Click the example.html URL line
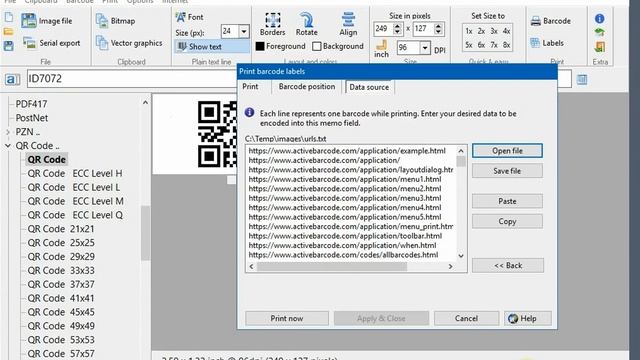Screen dimensions: 640x360 pos(347,151)
